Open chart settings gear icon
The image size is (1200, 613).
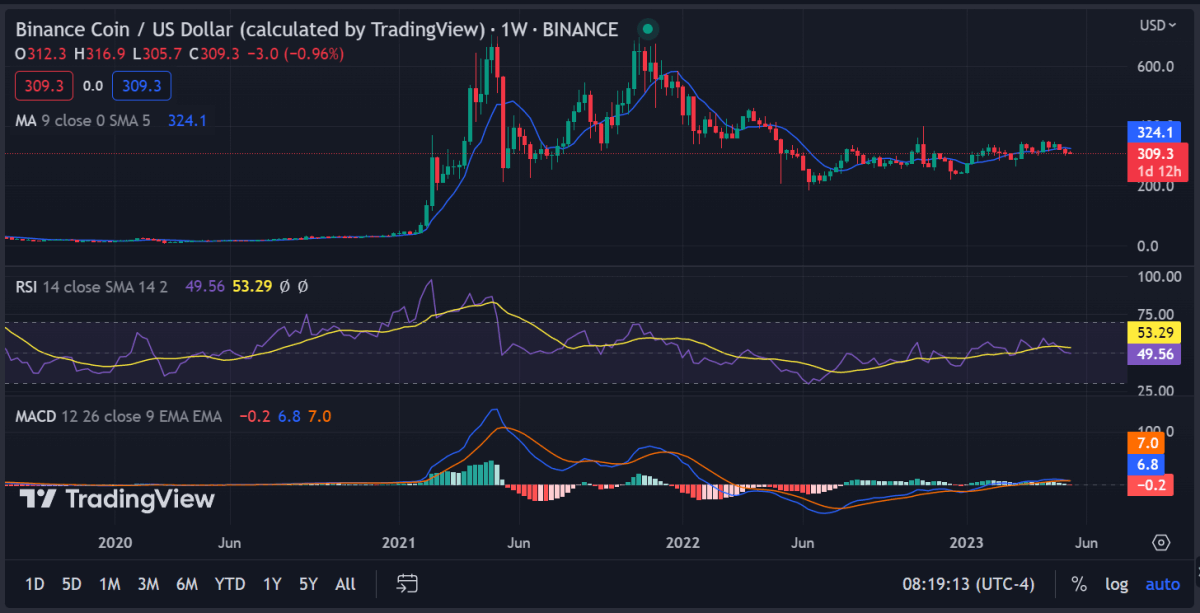[x=1161, y=542]
